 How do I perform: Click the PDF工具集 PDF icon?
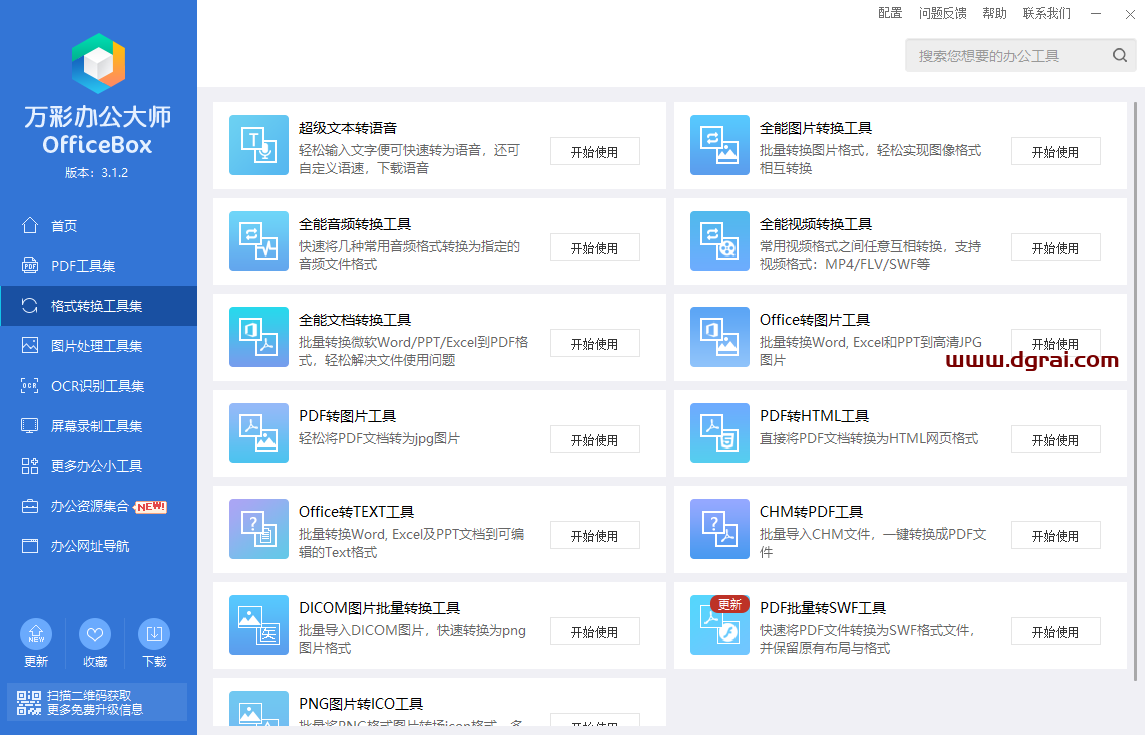(30, 266)
